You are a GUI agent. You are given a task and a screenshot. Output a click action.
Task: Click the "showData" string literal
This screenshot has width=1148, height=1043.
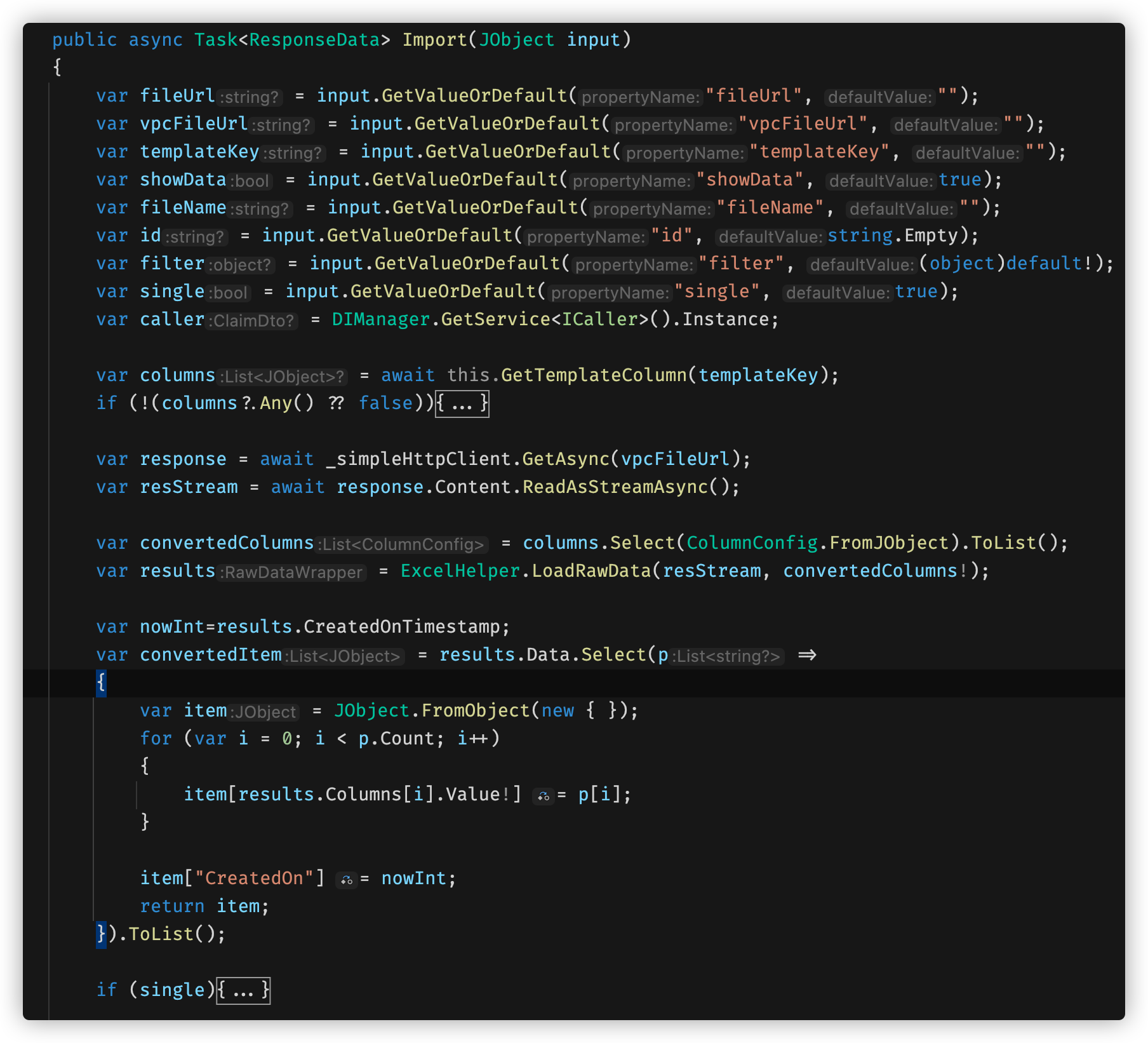tap(751, 179)
